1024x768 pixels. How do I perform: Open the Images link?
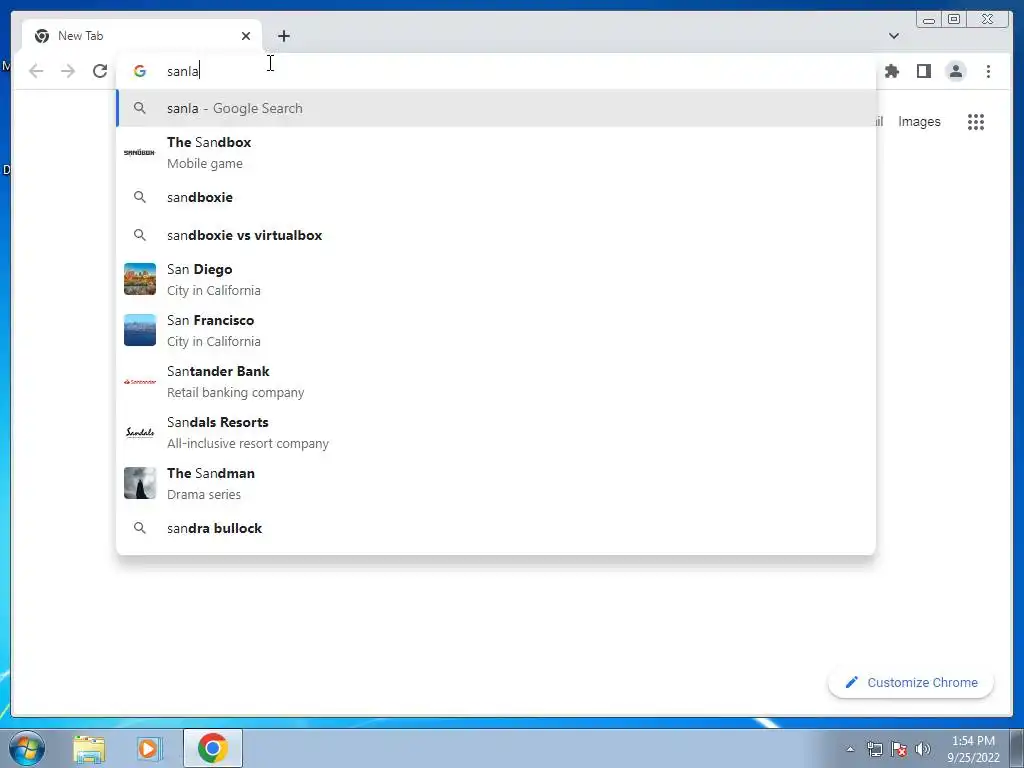pyautogui.click(x=919, y=121)
